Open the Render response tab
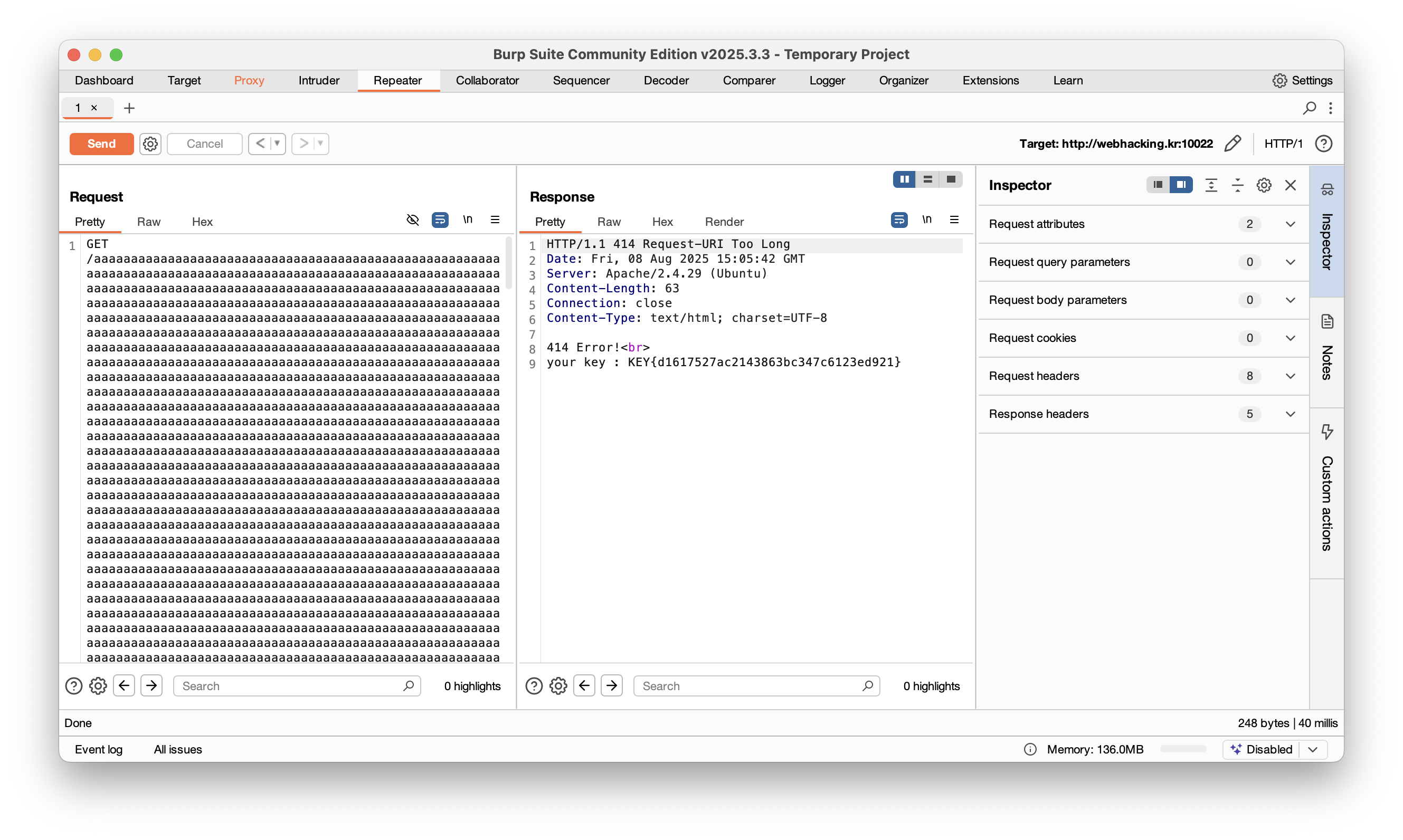The width and height of the screenshot is (1403, 840). [724, 222]
